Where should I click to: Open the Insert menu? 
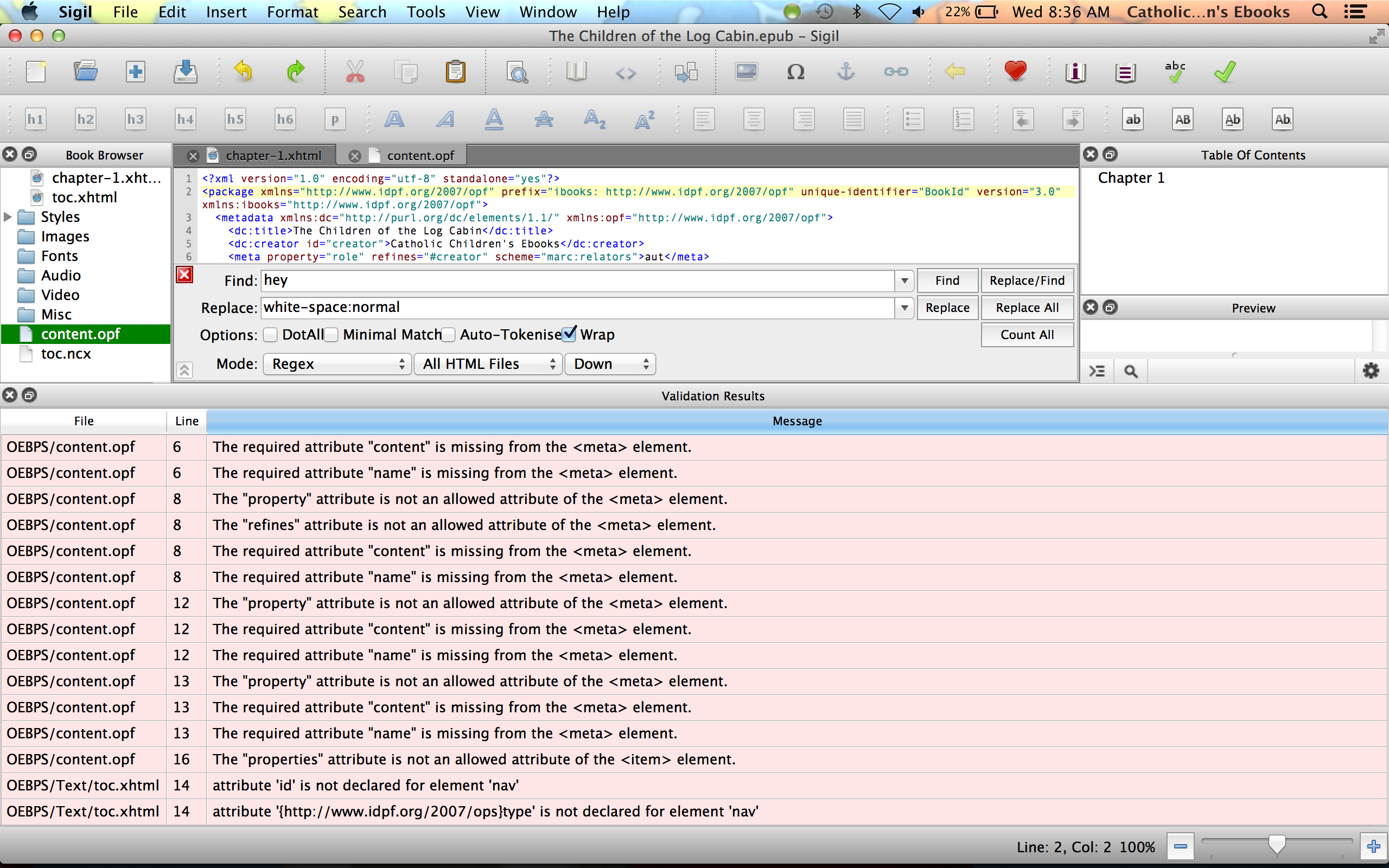pos(226,12)
